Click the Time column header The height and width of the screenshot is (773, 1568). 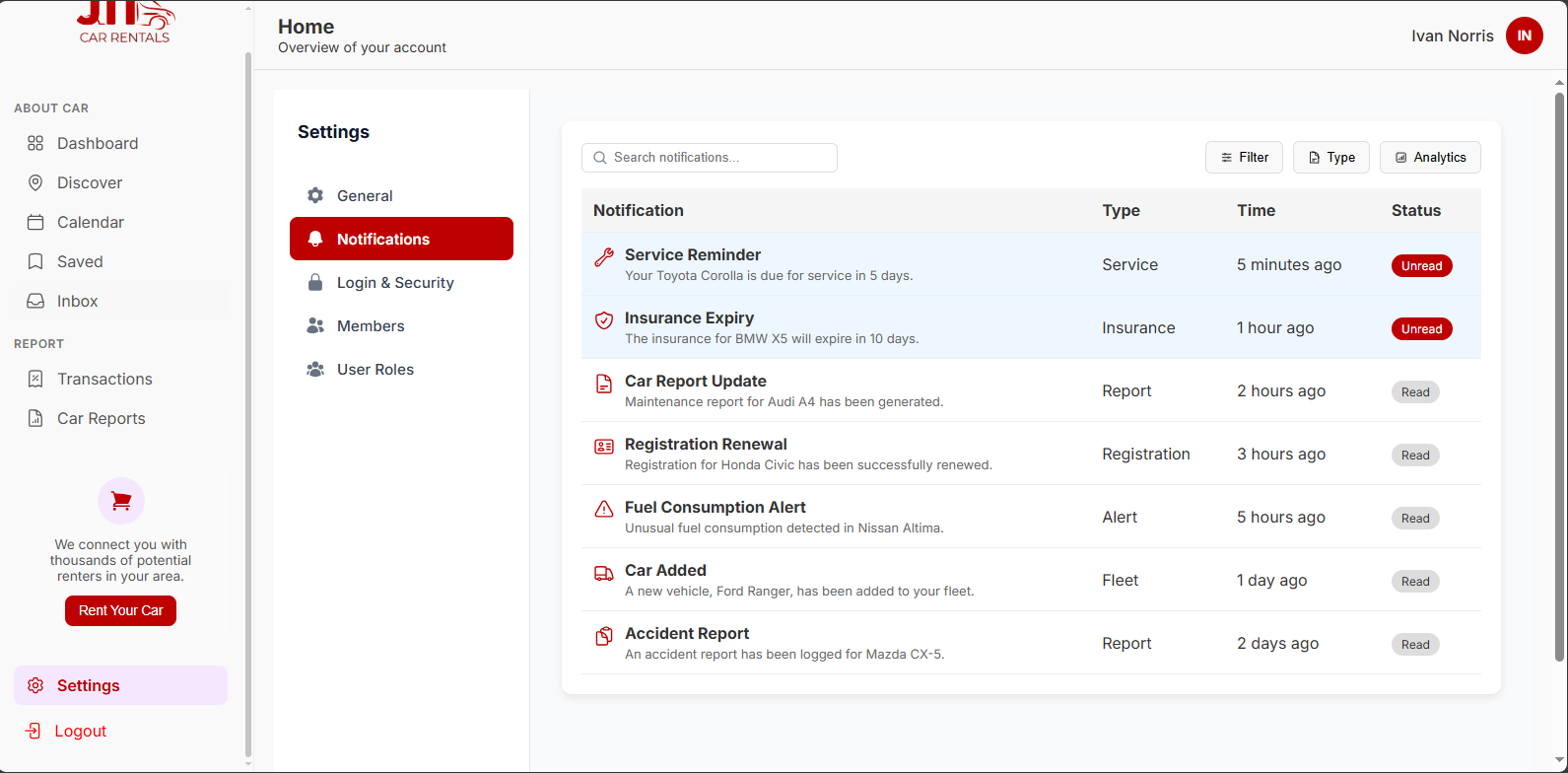click(1256, 210)
